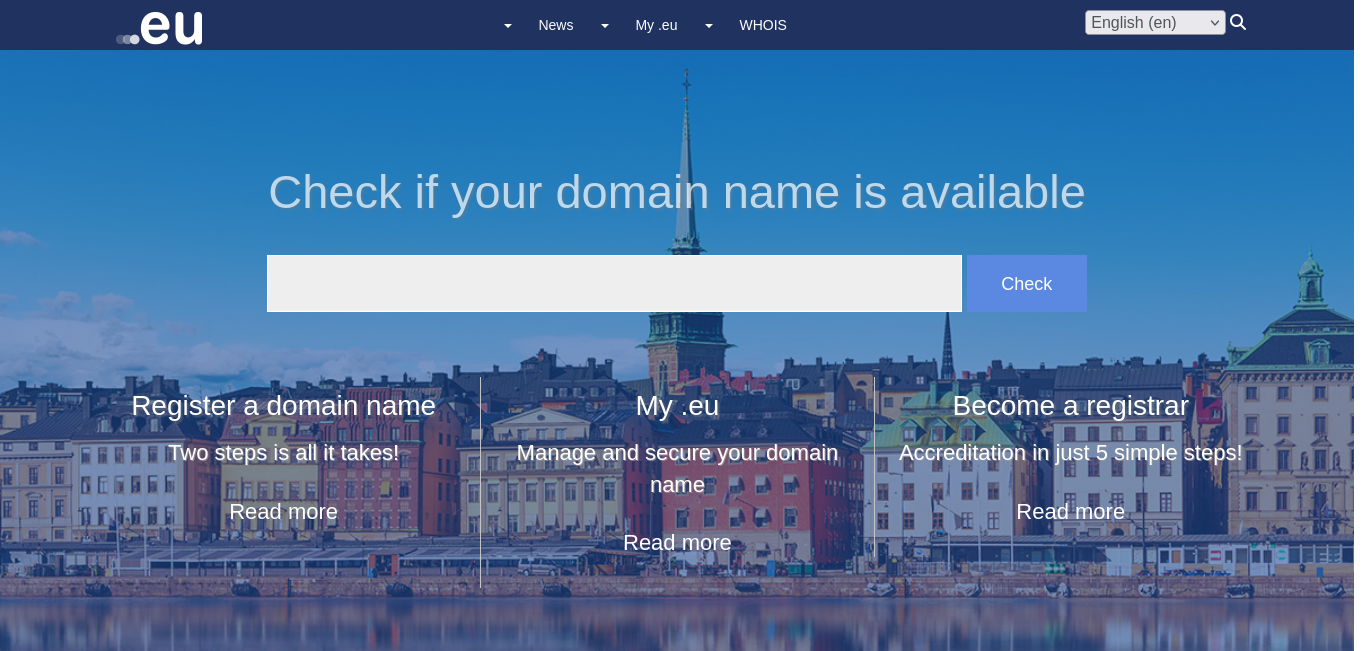Expand the caret between News and My .eu
Screen dimensions: 1366x651
[x=605, y=26]
